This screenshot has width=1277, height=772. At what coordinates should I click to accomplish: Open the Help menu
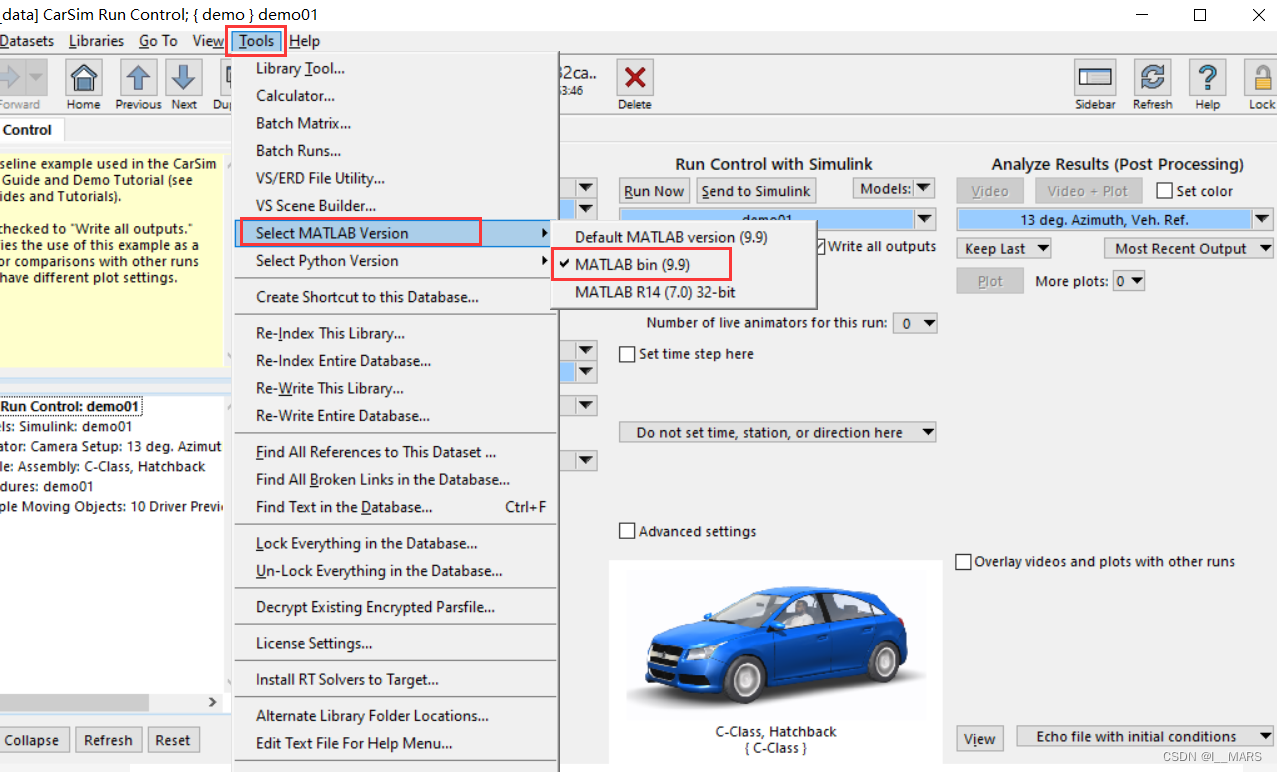[305, 41]
